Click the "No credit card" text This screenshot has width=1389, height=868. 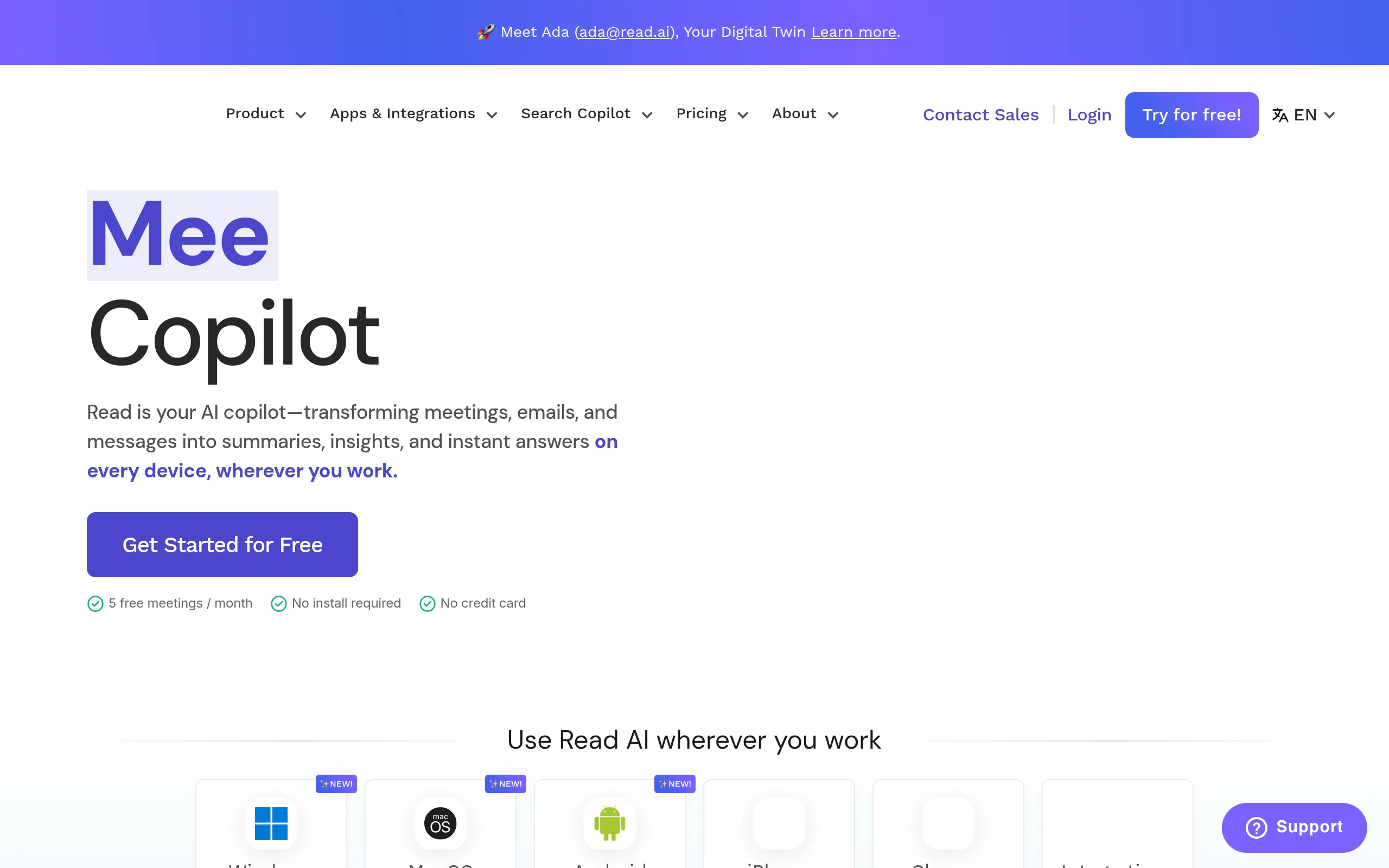pos(483,603)
